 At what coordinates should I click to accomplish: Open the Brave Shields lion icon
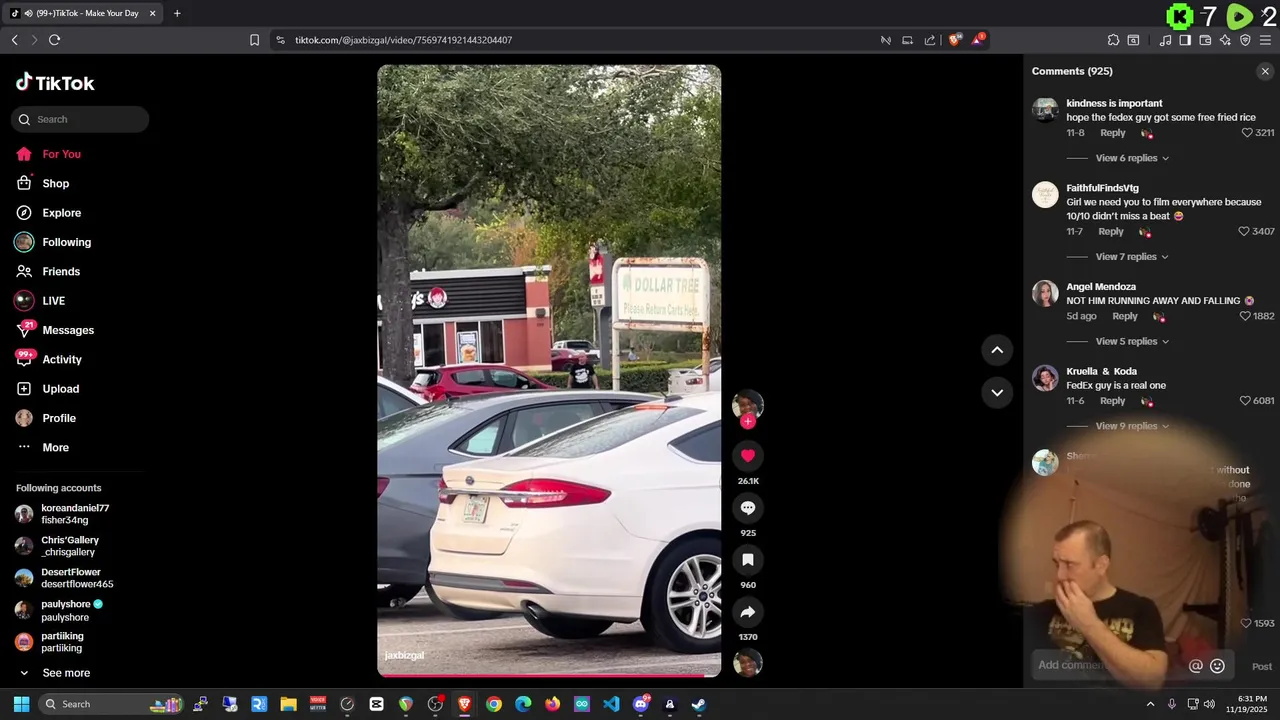(955, 40)
